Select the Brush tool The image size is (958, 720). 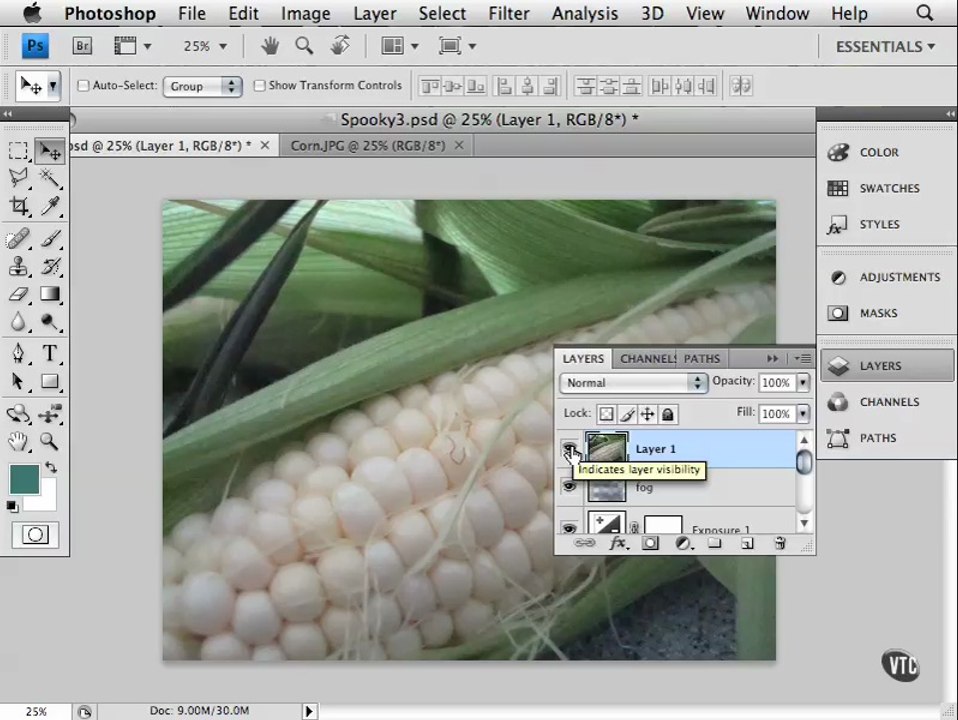pyautogui.click(x=50, y=238)
